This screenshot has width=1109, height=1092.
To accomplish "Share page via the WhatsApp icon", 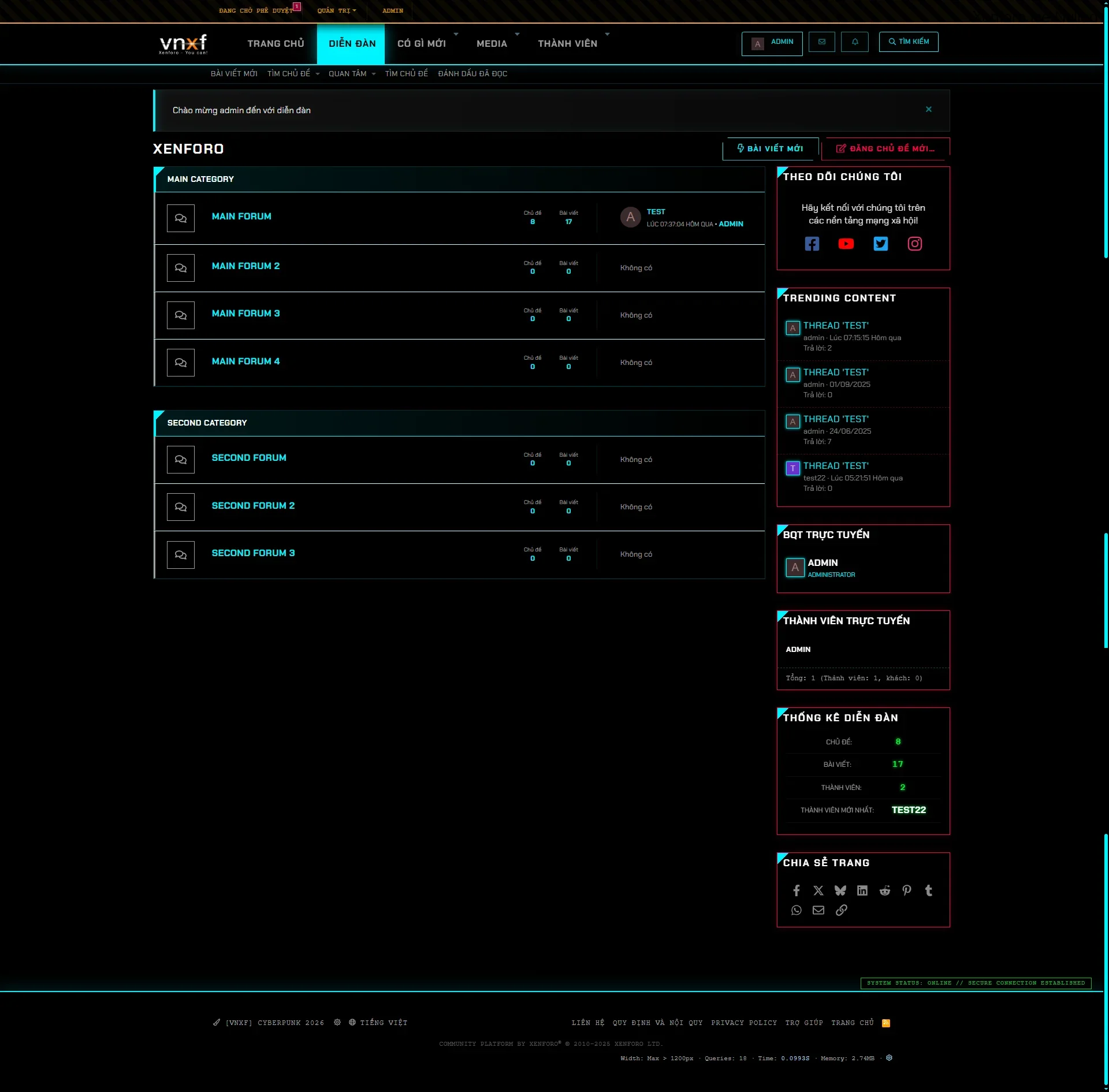I will tap(797, 911).
